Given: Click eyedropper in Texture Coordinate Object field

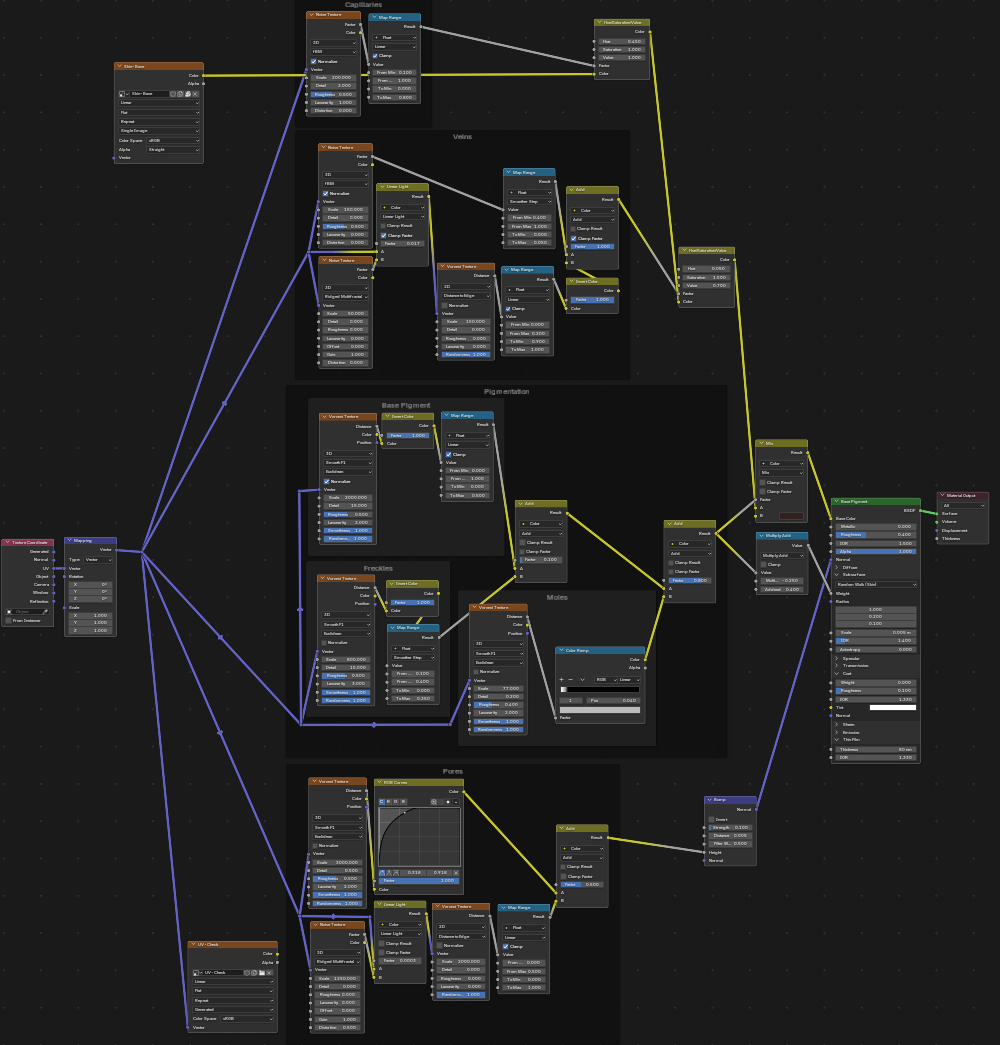Looking at the screenshot, I should click(x=45, y=612).
